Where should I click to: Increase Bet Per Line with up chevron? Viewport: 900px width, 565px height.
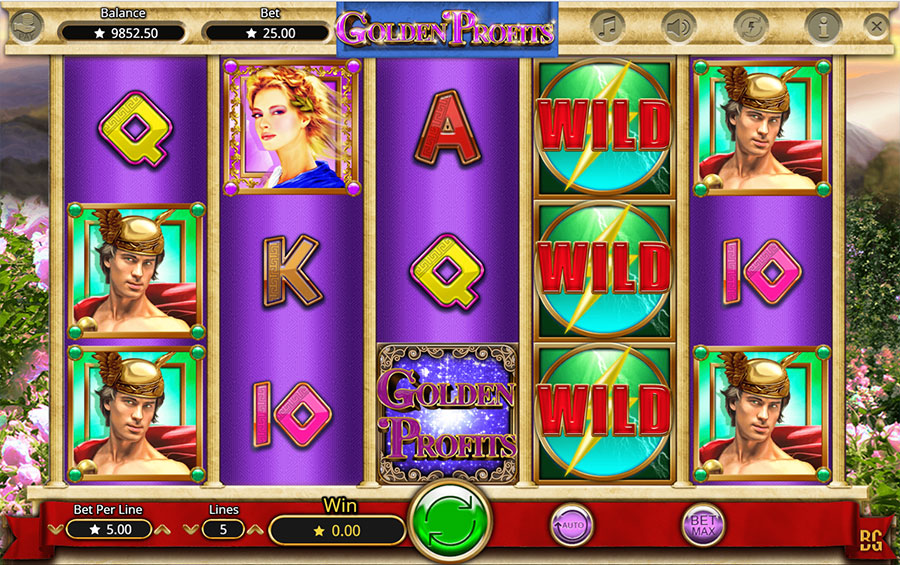coord(162,529)
